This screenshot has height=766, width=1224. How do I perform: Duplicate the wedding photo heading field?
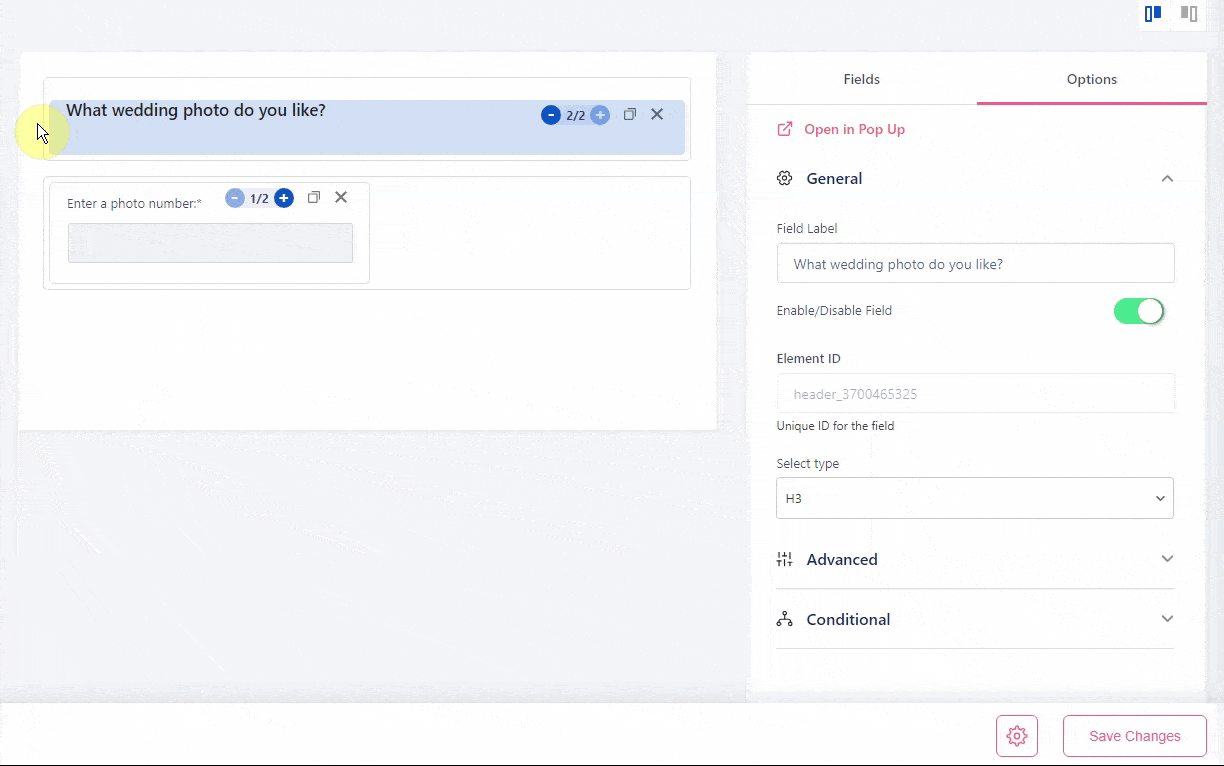(x=630, y=115)
